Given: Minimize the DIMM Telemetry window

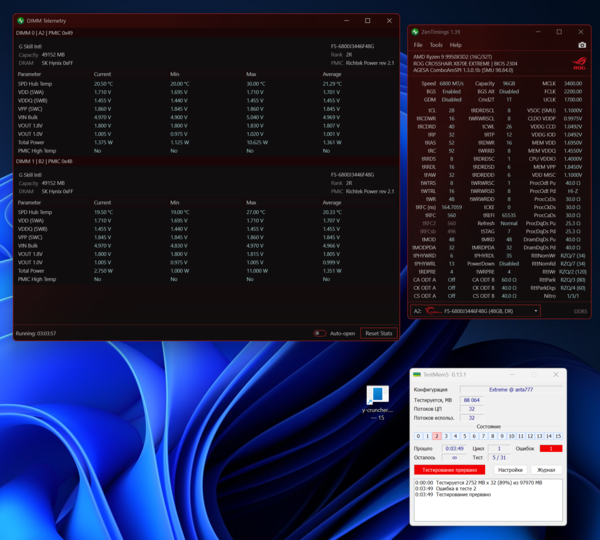Looking at the screenshot, I should click(x=346, y=21).
